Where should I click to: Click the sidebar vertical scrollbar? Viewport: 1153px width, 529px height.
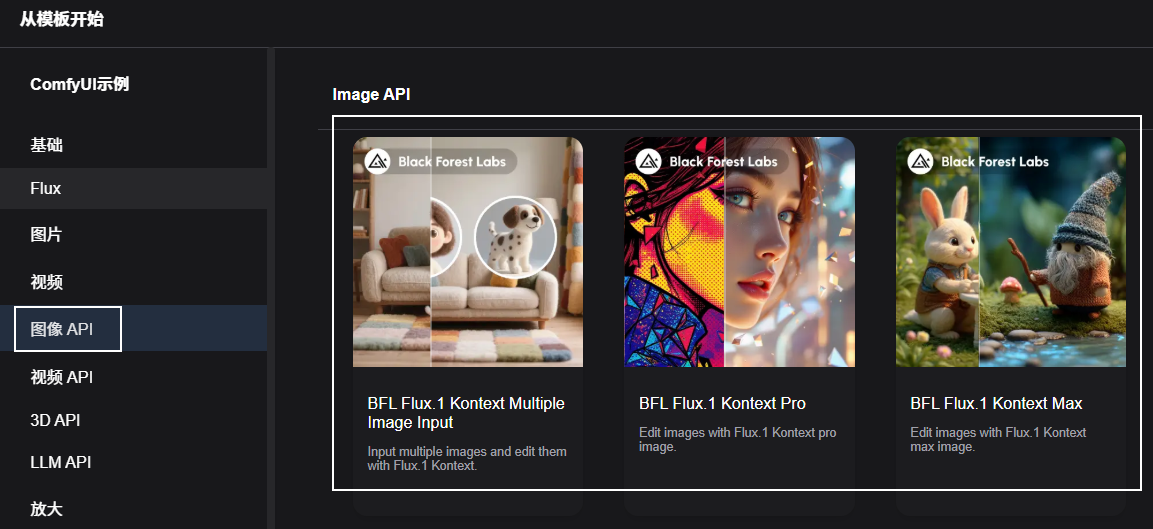click(271, 288)
